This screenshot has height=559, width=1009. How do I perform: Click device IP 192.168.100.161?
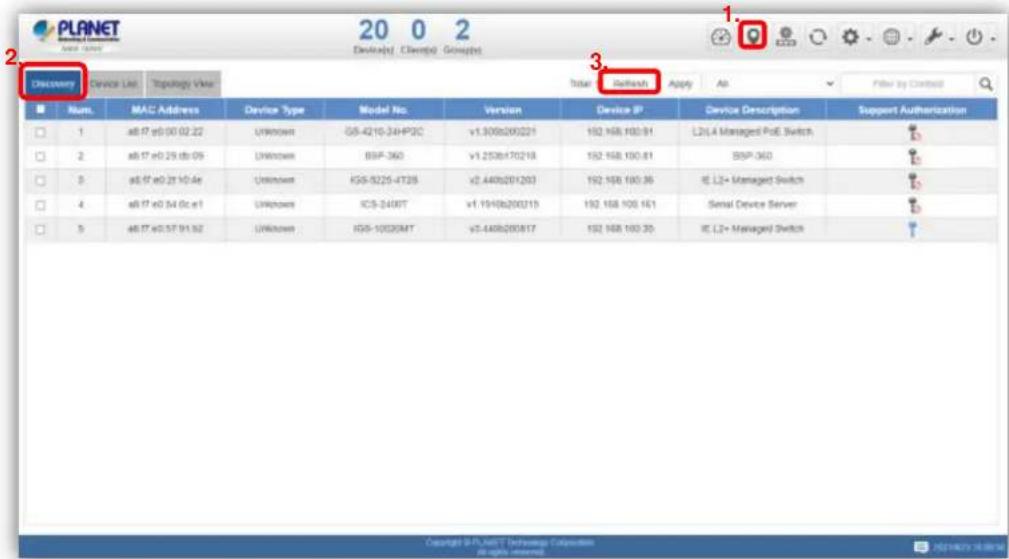click(620, 205)
